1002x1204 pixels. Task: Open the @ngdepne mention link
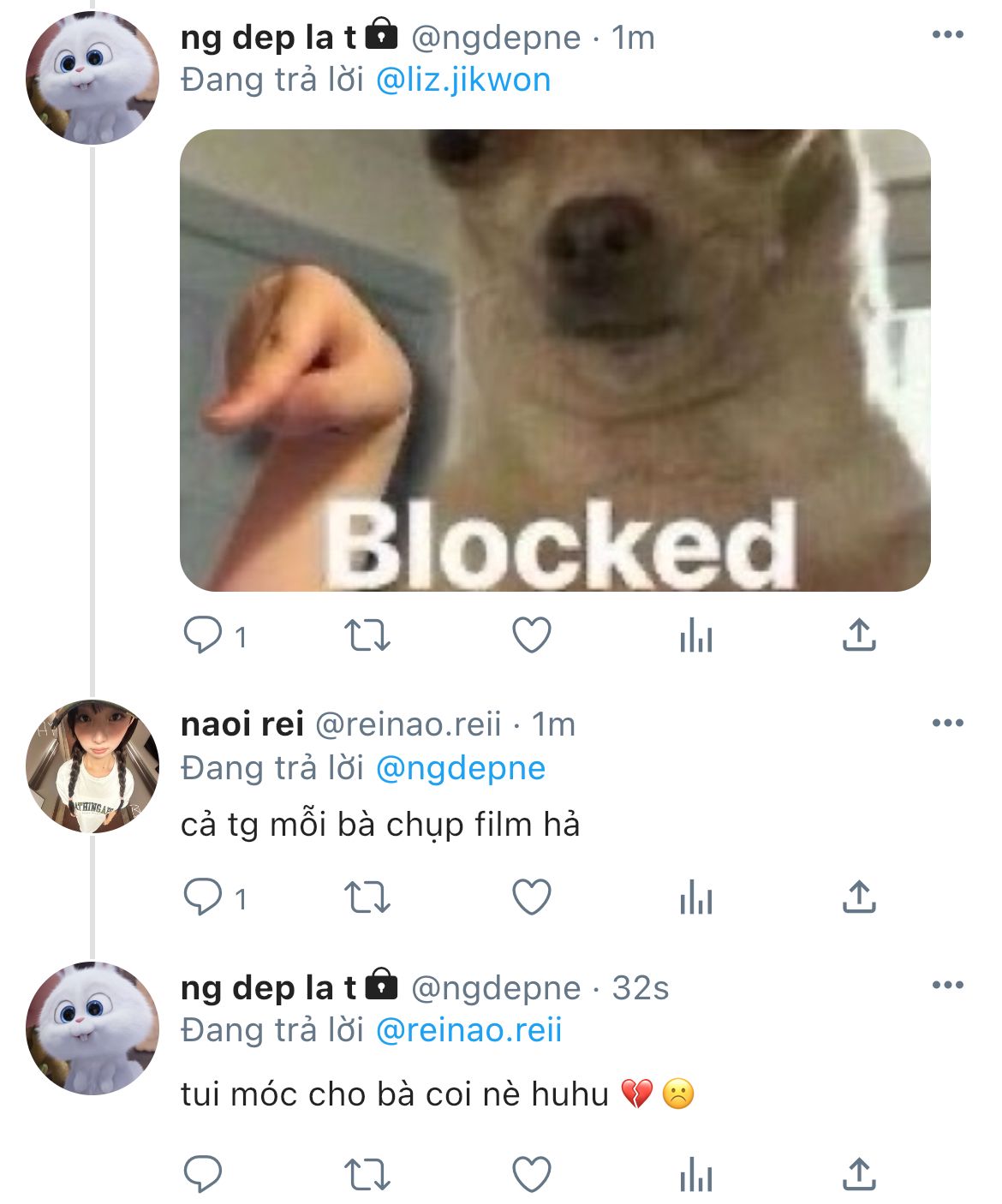point(461,769)
